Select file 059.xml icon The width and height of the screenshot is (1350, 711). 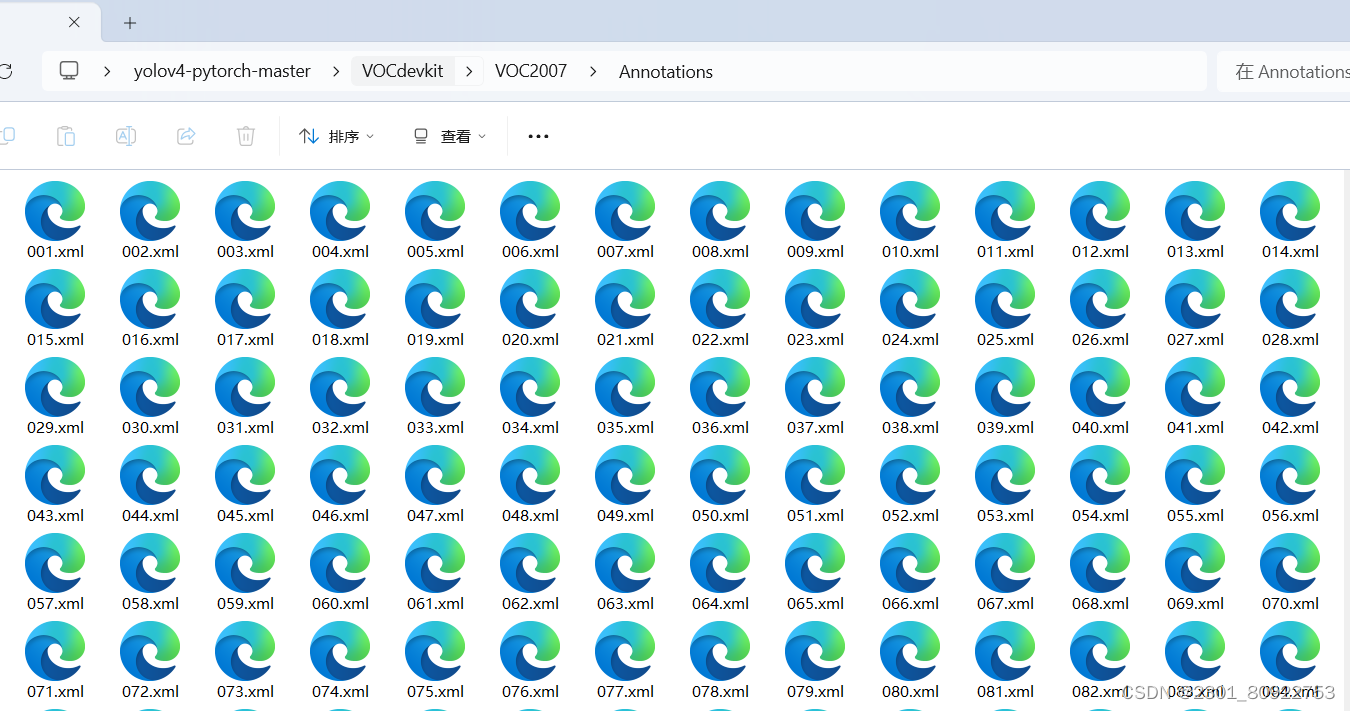245,562
